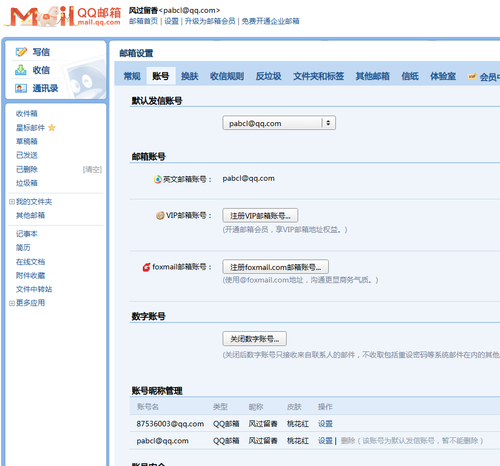Click the VIP mailbox account icon
Viewport: 500px width, 466px height.
[160, 215]
